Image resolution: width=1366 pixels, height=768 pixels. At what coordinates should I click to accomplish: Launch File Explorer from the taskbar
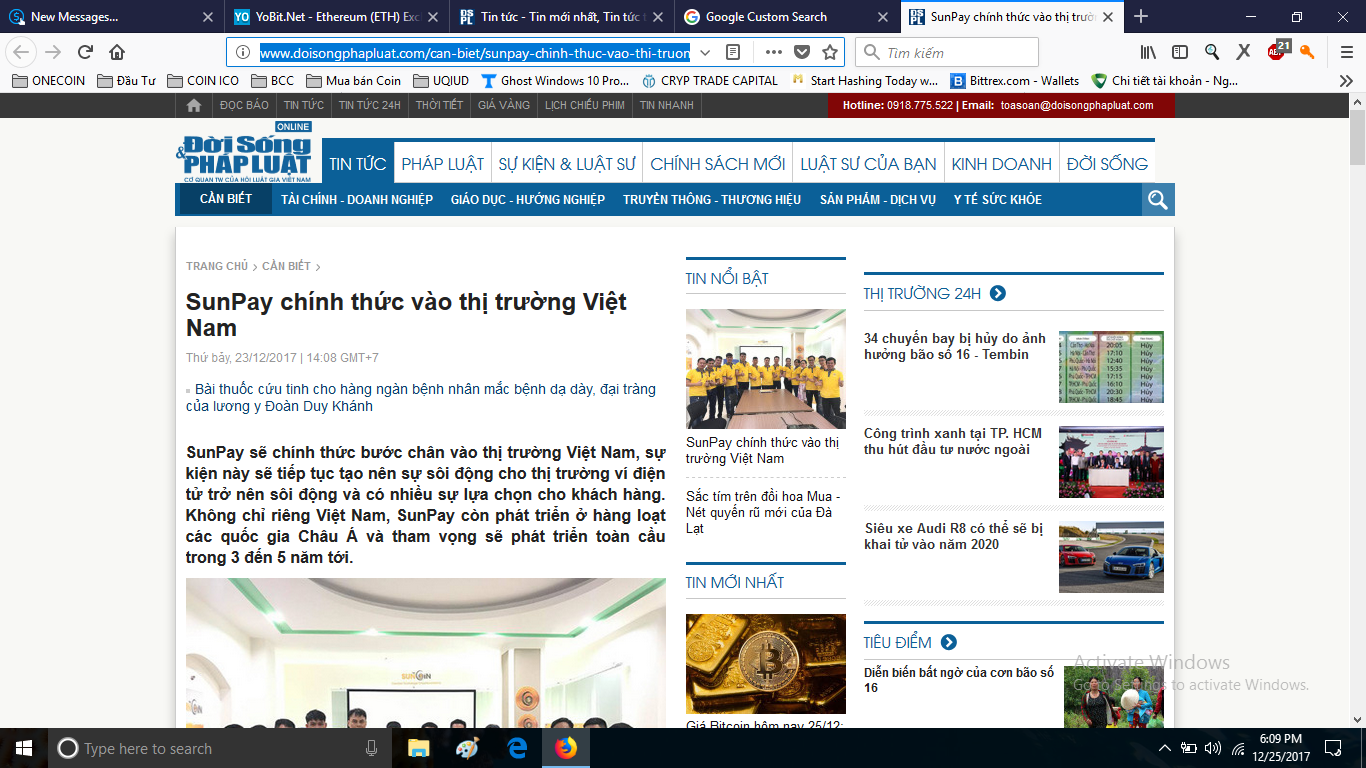click(418, 748)
